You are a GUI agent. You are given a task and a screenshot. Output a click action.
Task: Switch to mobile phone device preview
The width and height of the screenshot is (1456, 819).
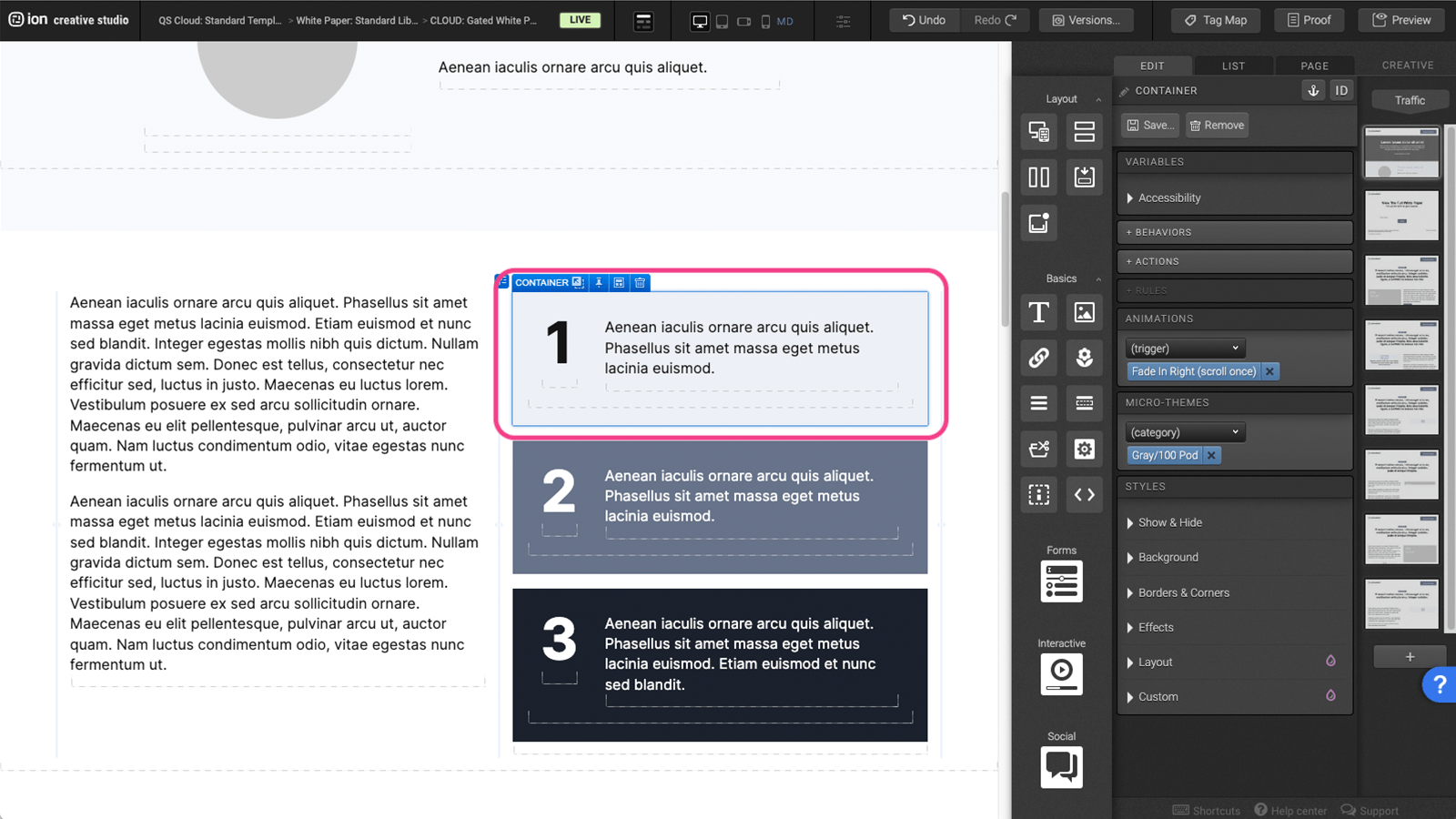(x=765, y=21)
